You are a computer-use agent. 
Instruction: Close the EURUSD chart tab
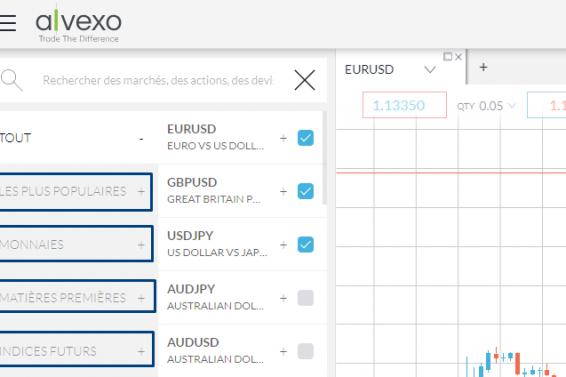coord(458,57)
